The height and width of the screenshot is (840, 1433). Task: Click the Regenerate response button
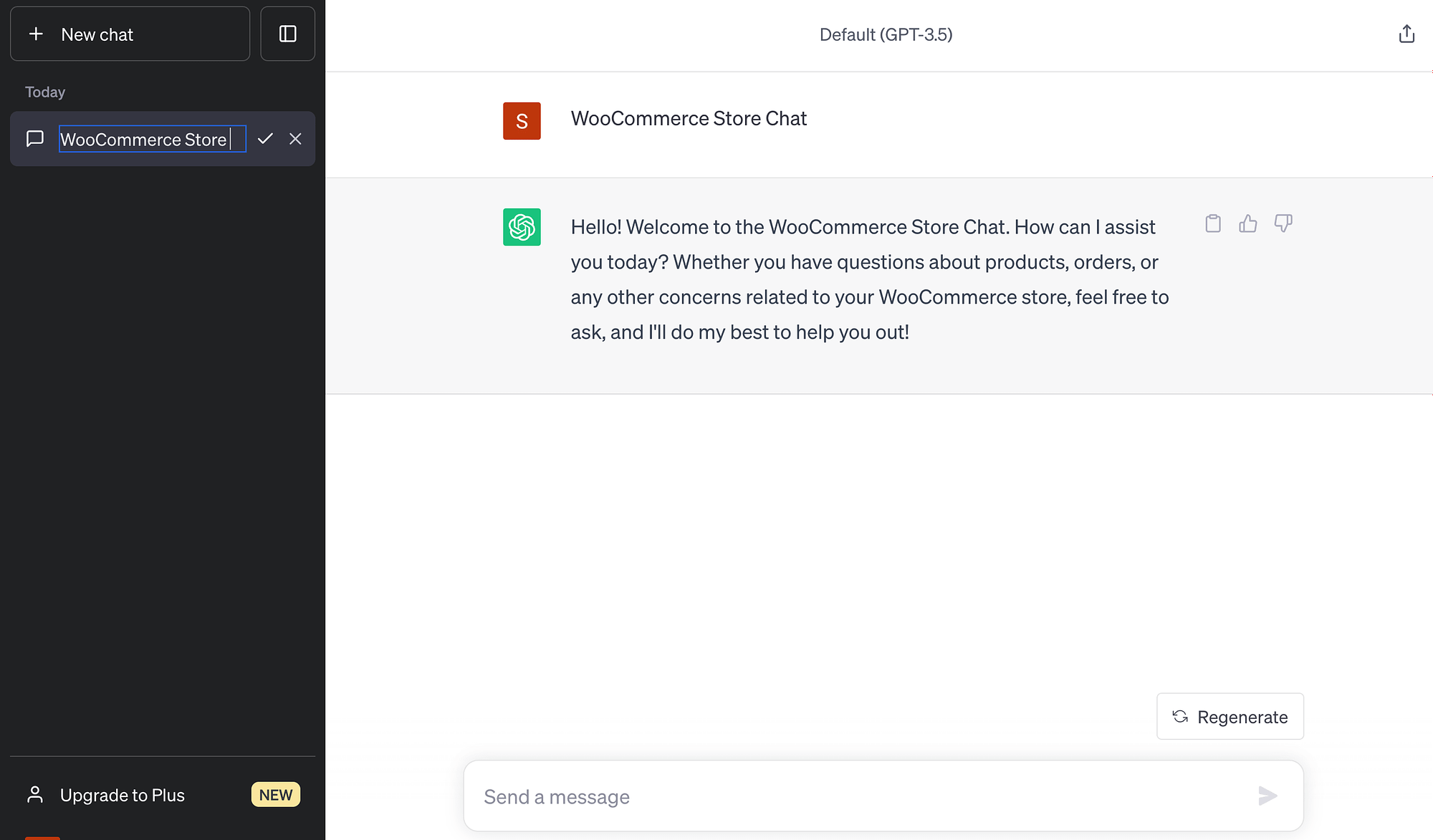click(x=1230, y=716)
